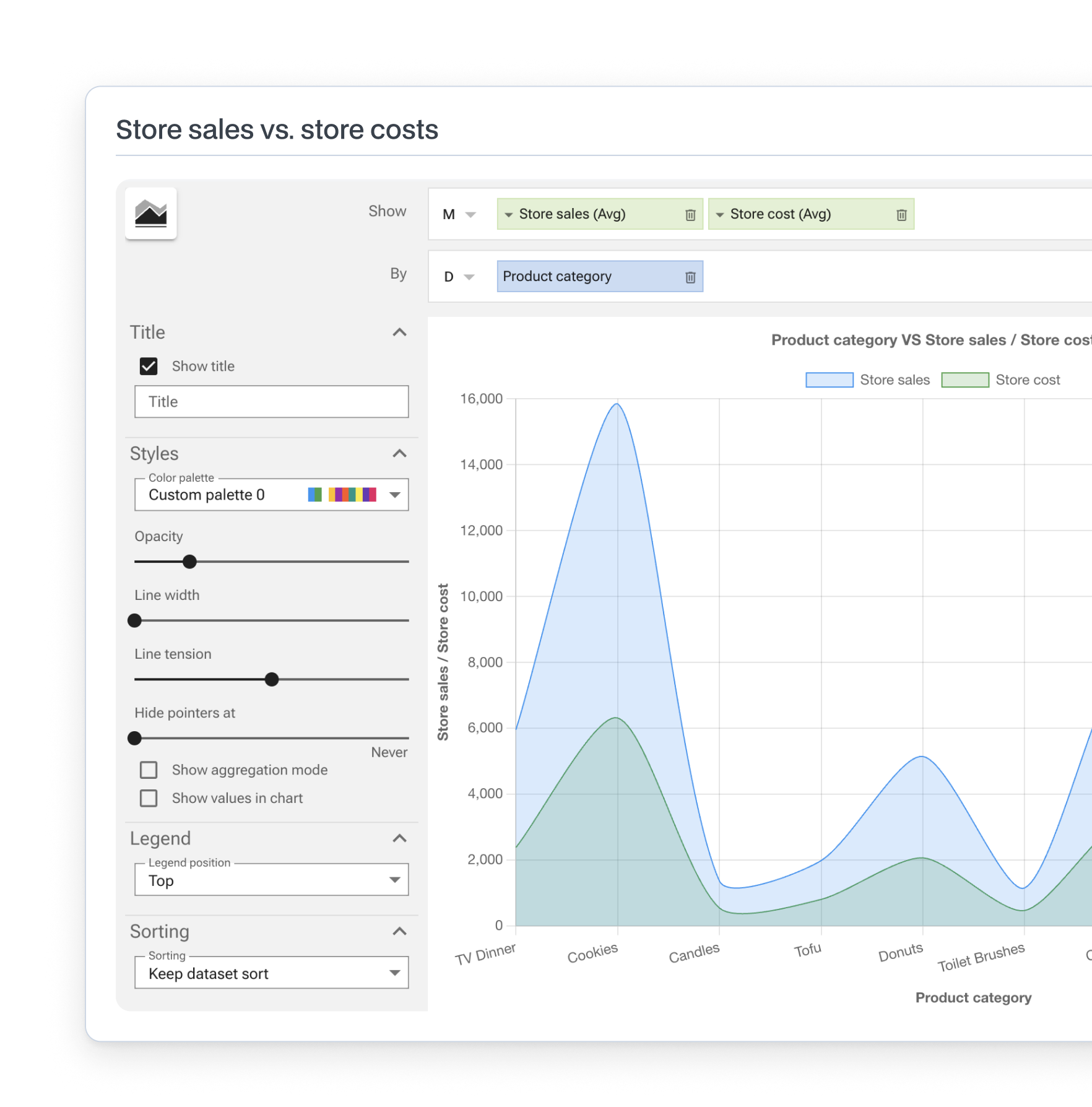Click the Line width slider handle

pos(134,620)
